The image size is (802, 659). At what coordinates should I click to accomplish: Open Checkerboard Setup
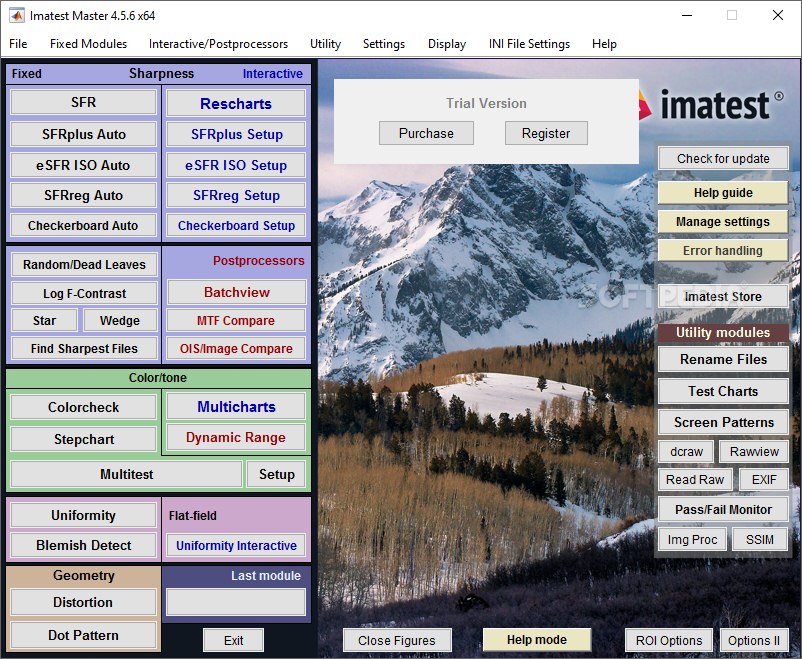click(x=236, y=225)
